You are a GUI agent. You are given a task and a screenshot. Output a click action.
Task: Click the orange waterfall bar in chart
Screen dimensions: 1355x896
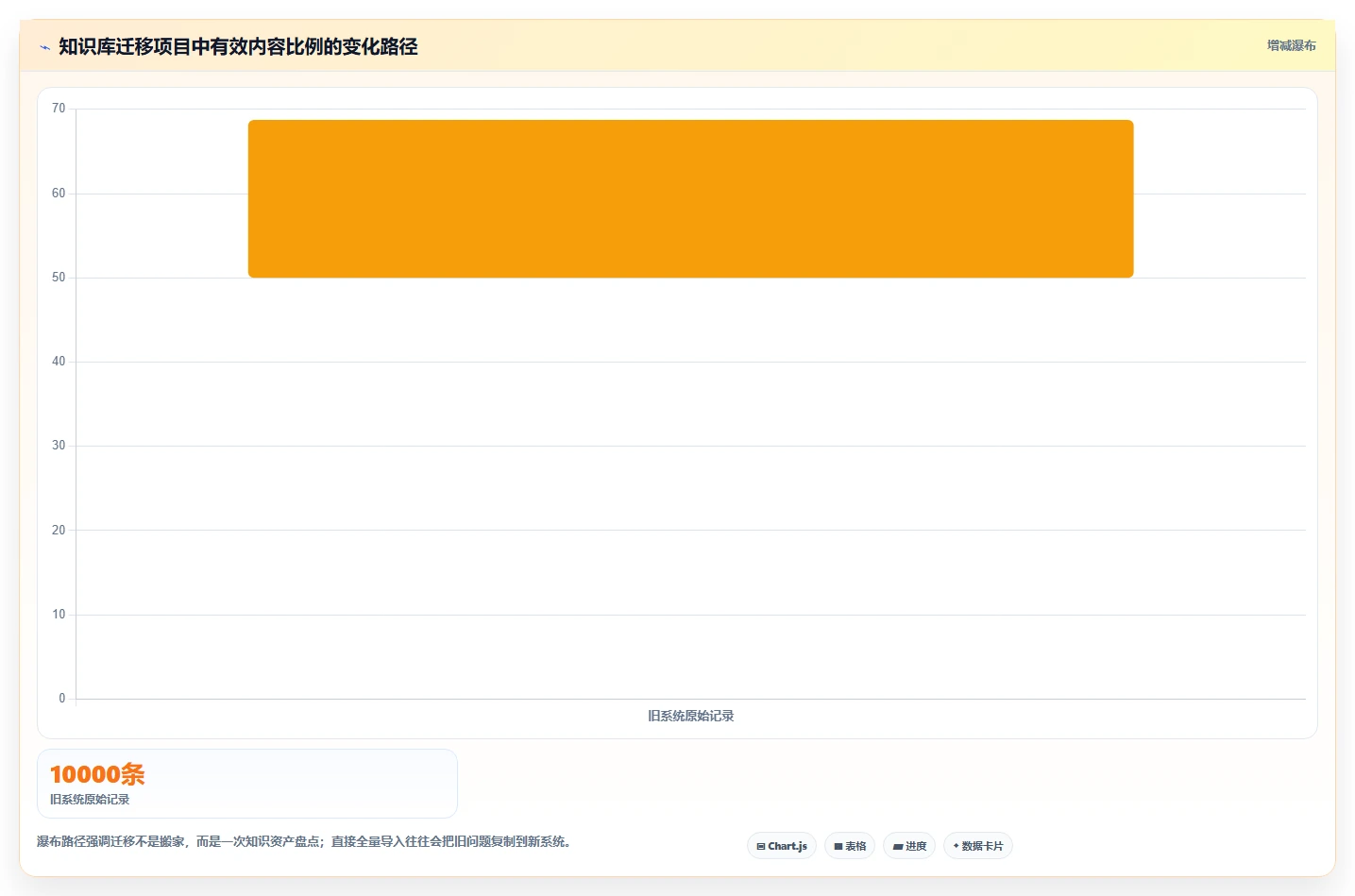pyautogui.click(x=690, y=198)
